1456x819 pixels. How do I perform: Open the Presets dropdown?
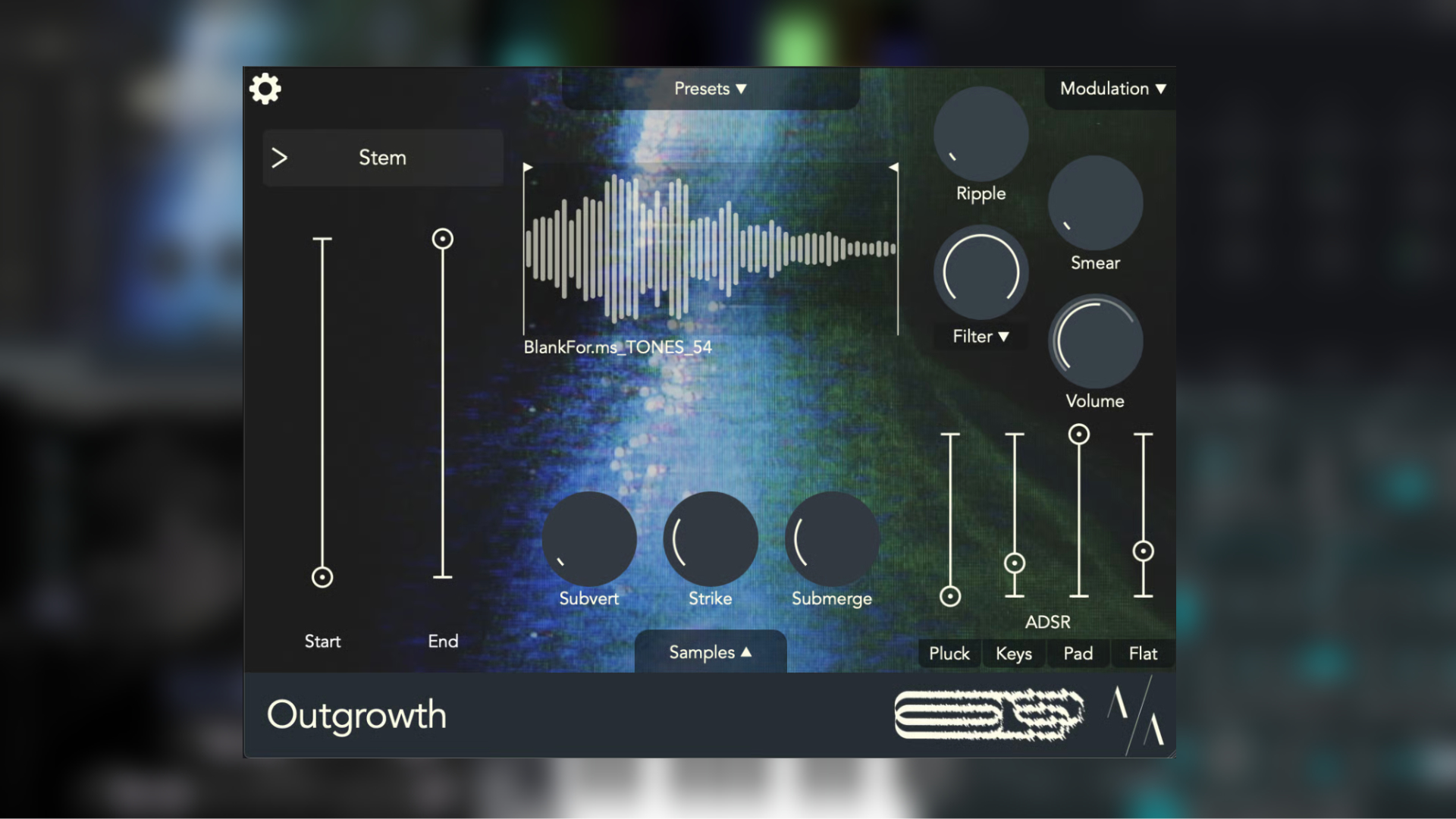tap(711, 89)
